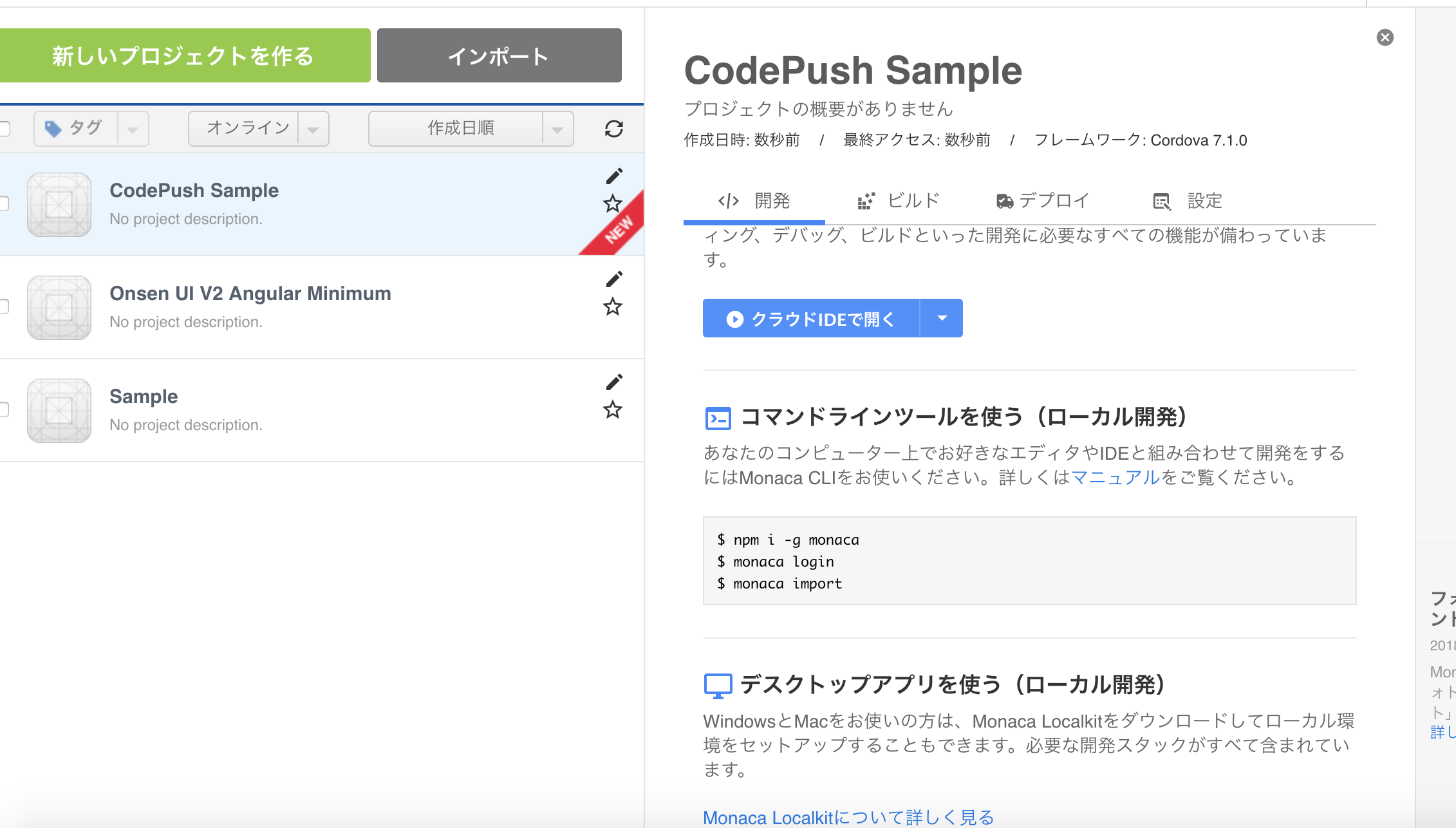1456x828 pixels.
Task: Star CodePush Sample as favorite
Action: point(612,203)
